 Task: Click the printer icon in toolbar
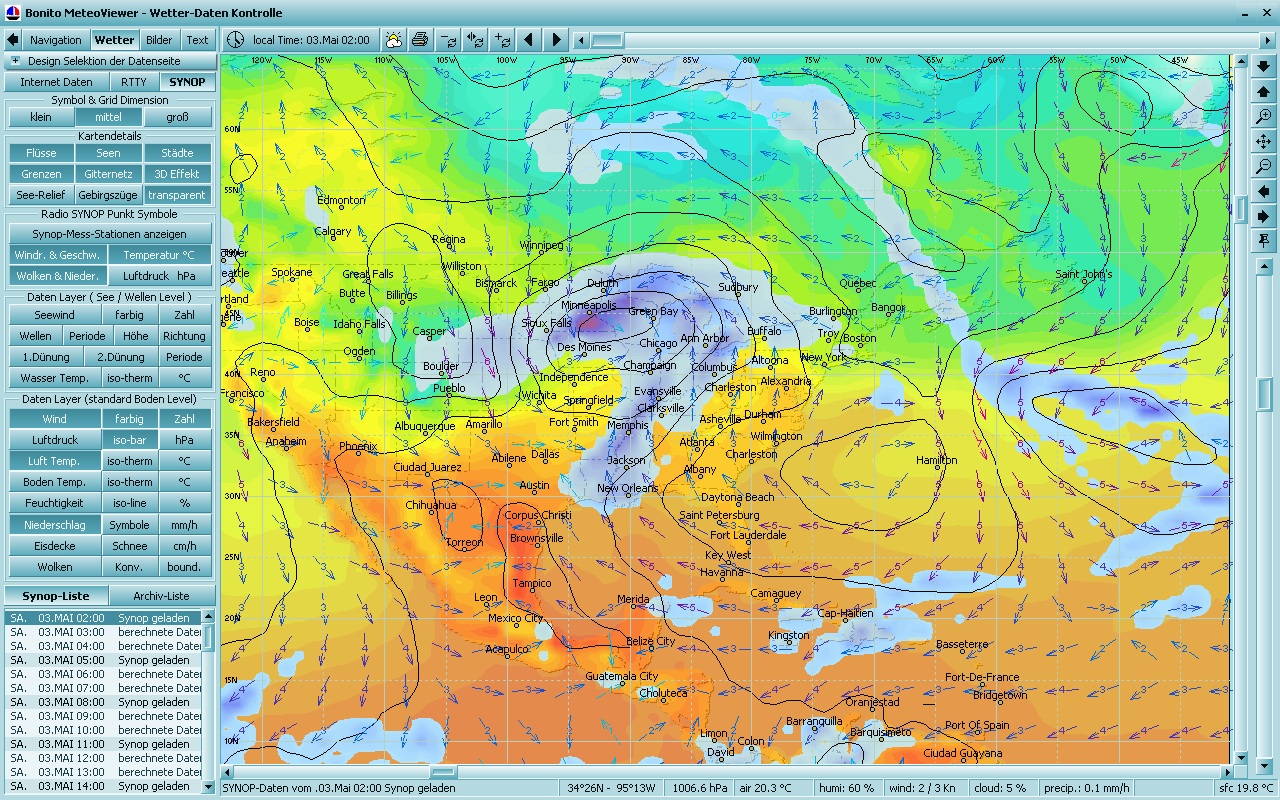pos(420,40)
